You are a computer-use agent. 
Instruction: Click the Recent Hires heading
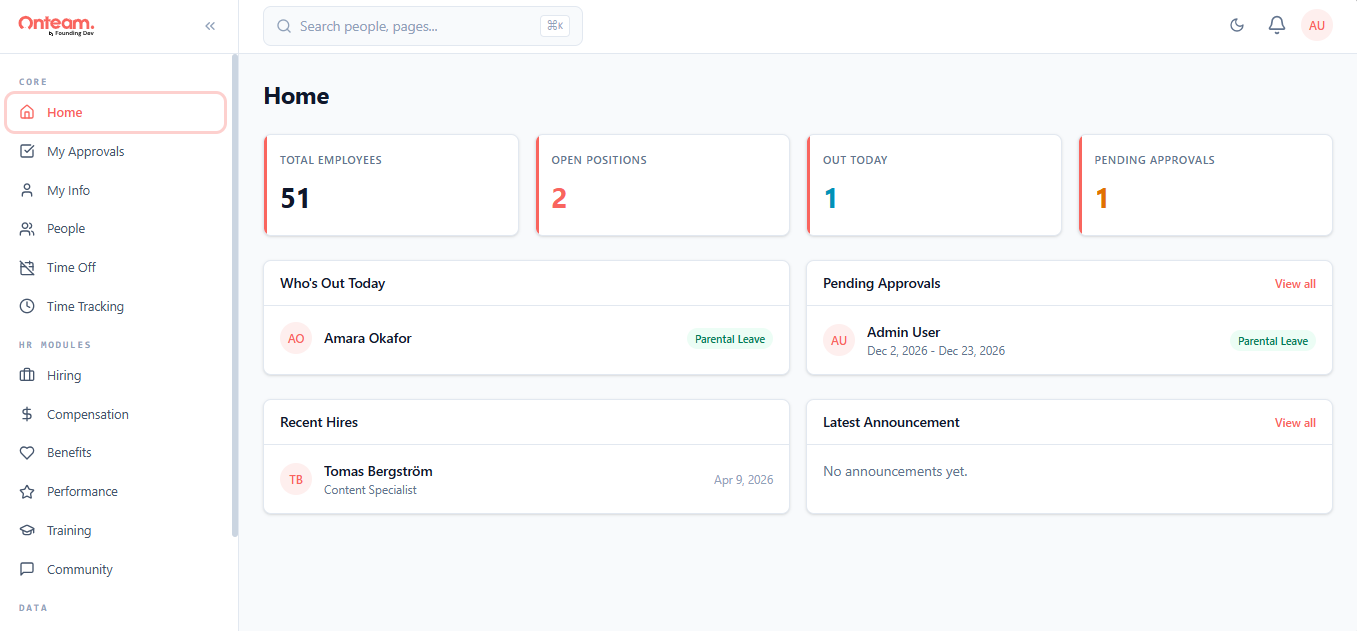pos(319,422)
